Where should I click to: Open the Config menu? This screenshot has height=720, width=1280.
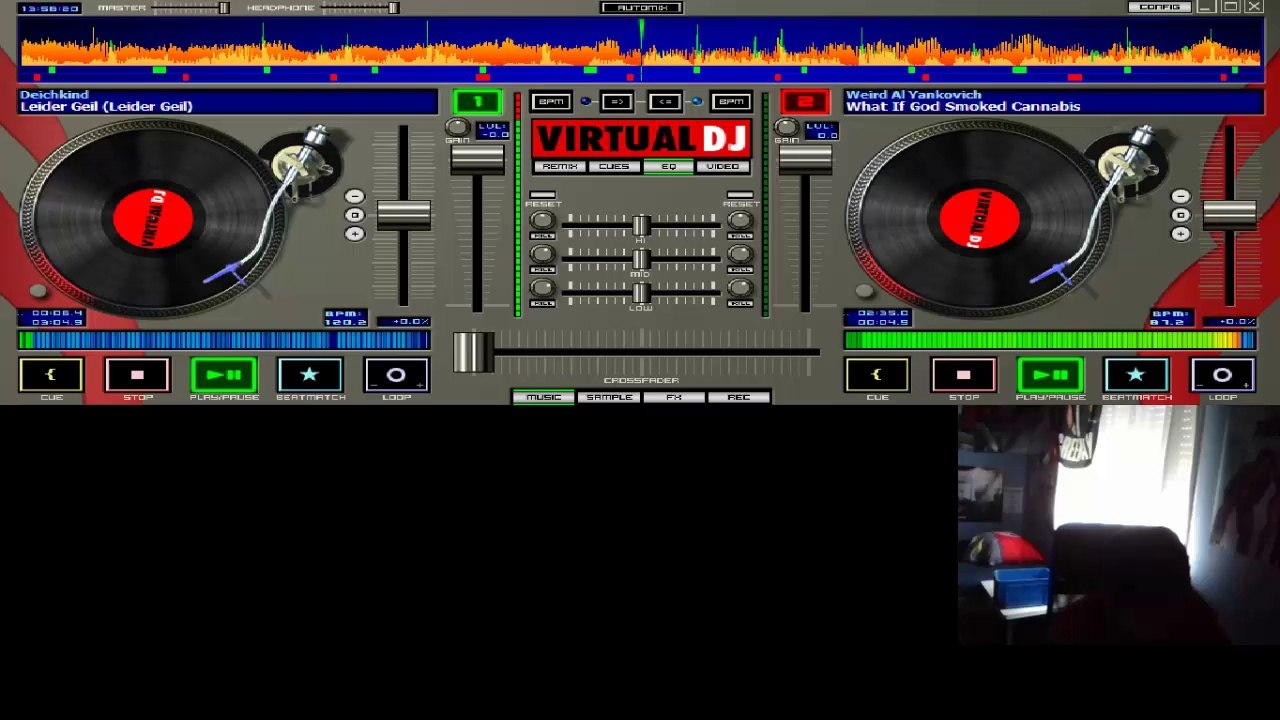pyautogui.click(x=1159, y=7)
